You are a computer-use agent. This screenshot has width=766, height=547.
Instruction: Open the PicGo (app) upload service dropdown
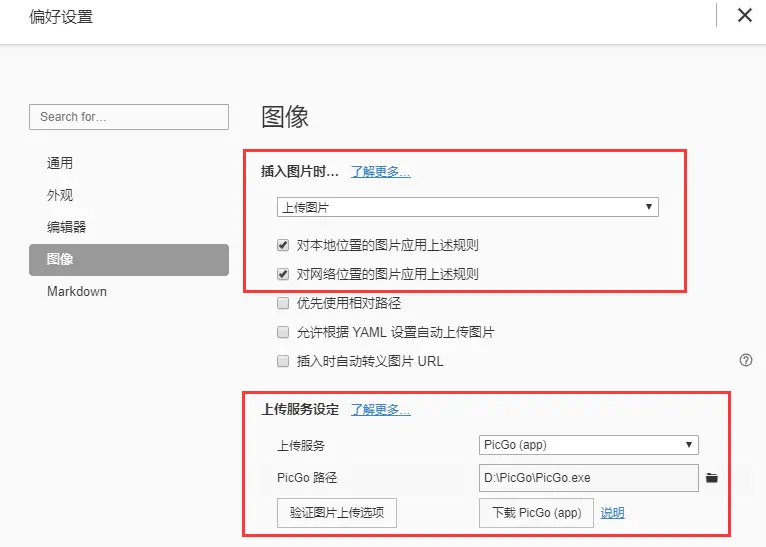[x=589, y=445]
